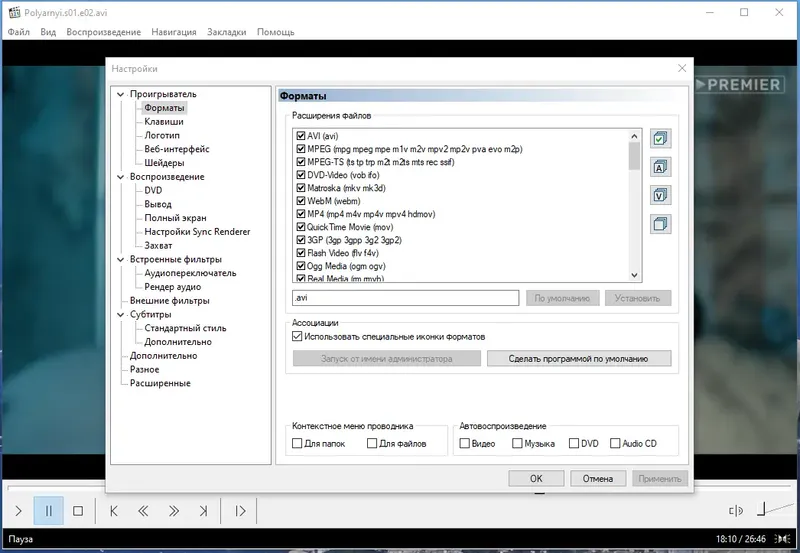Jump to previous file button
Screen dimensions: 800x553
pyautogui.click(x=114, y=511)
